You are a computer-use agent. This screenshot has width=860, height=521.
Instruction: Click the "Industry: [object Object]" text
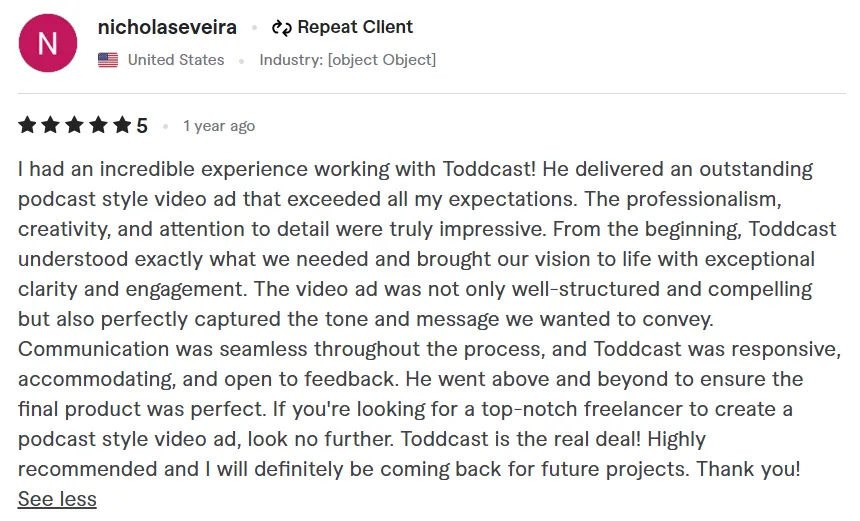(x=347, y=60)
